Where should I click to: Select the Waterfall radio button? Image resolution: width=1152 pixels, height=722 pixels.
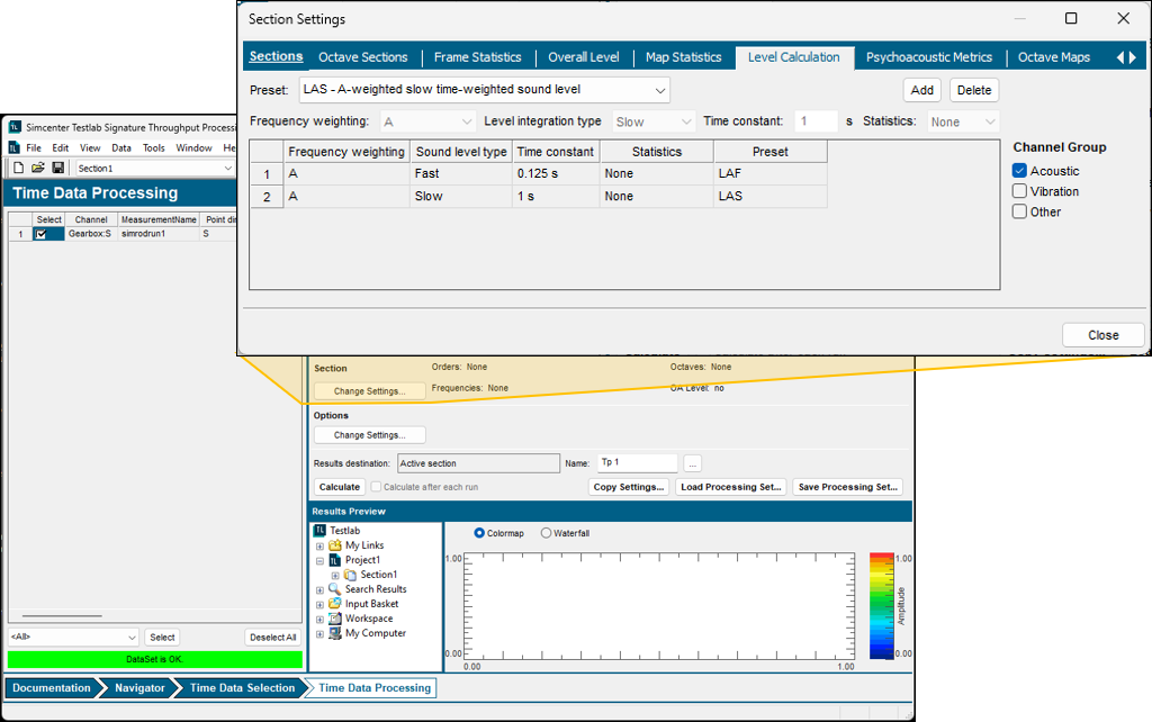(x=546, y=533)
